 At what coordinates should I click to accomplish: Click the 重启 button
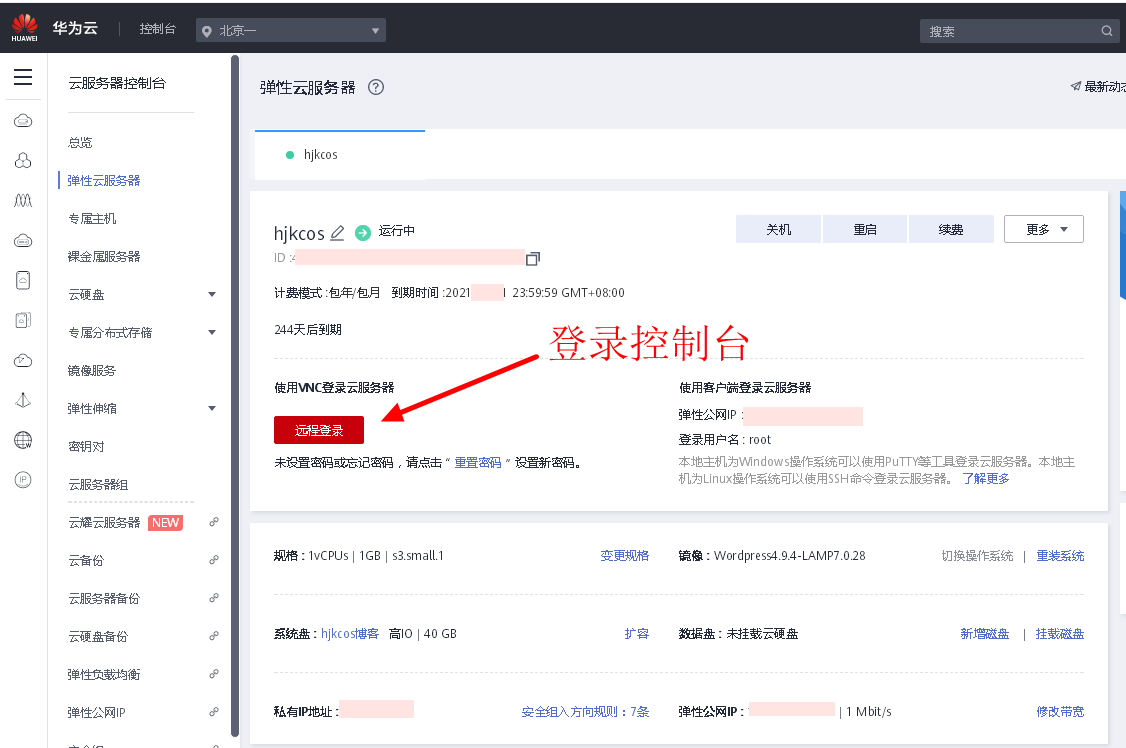[865, 229]
